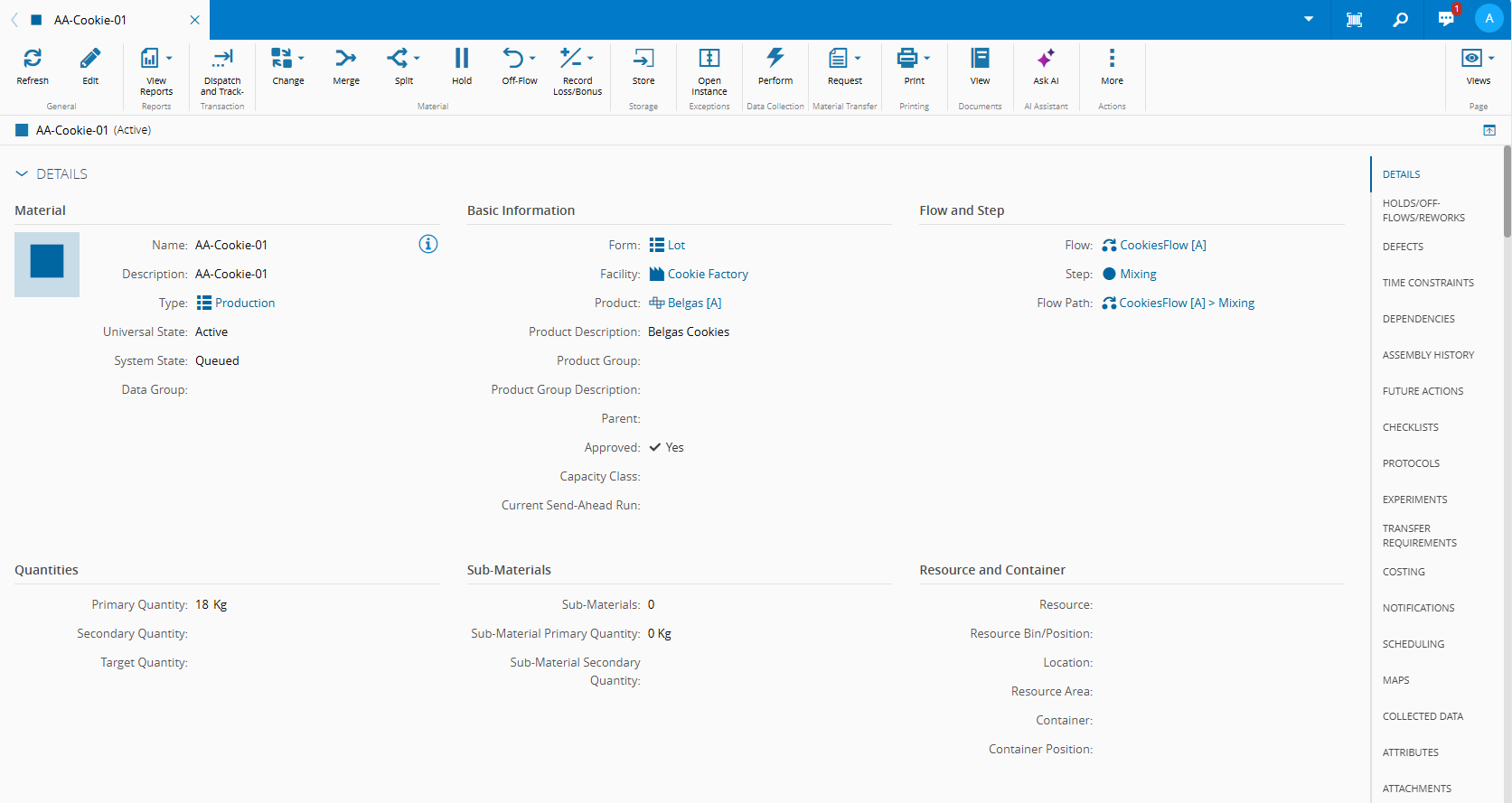
Task: Click the Refresh icon in toolbar
Action: coord(33,59)
